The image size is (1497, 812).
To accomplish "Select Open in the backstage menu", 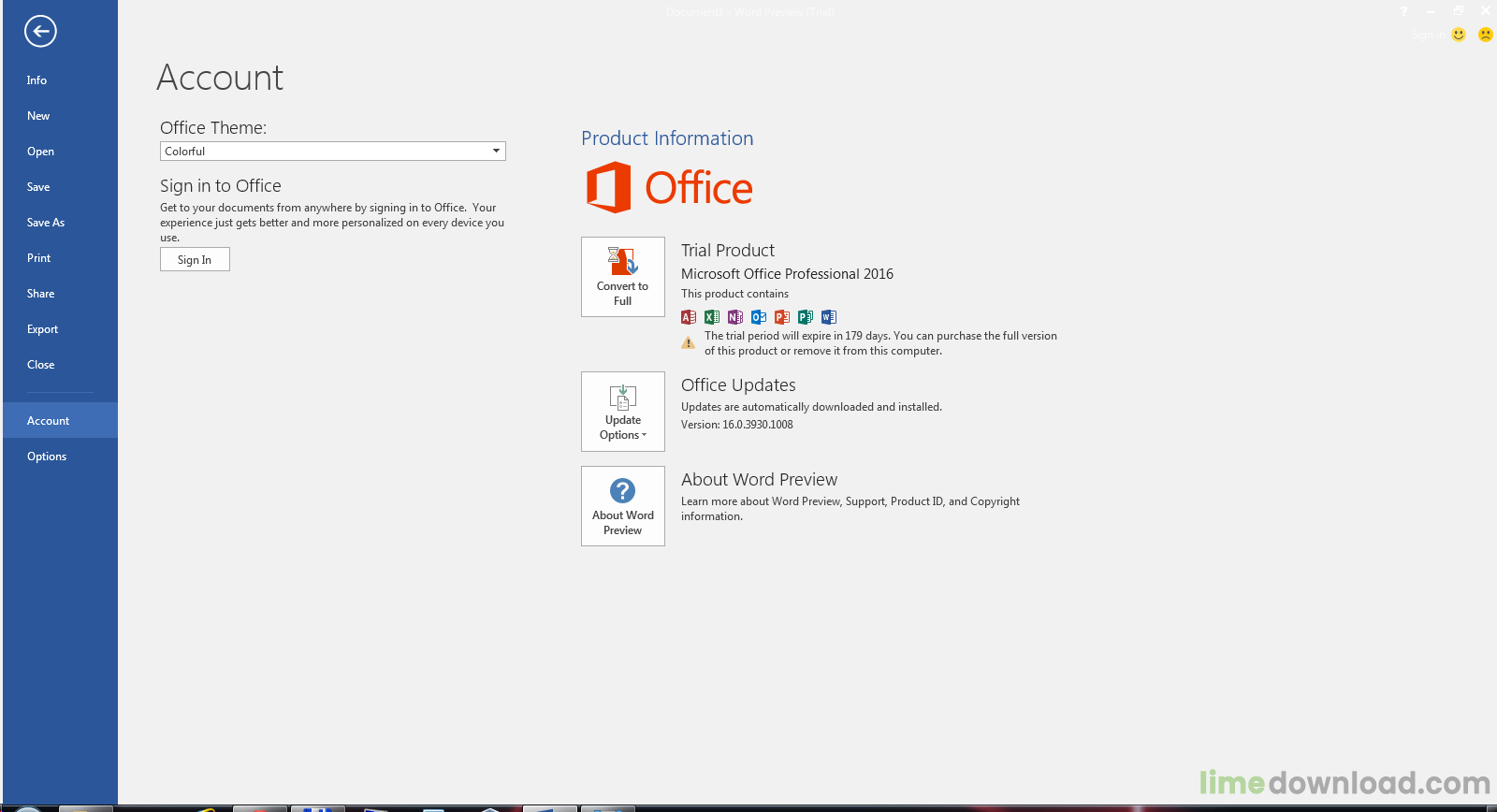I will point(60,152).
